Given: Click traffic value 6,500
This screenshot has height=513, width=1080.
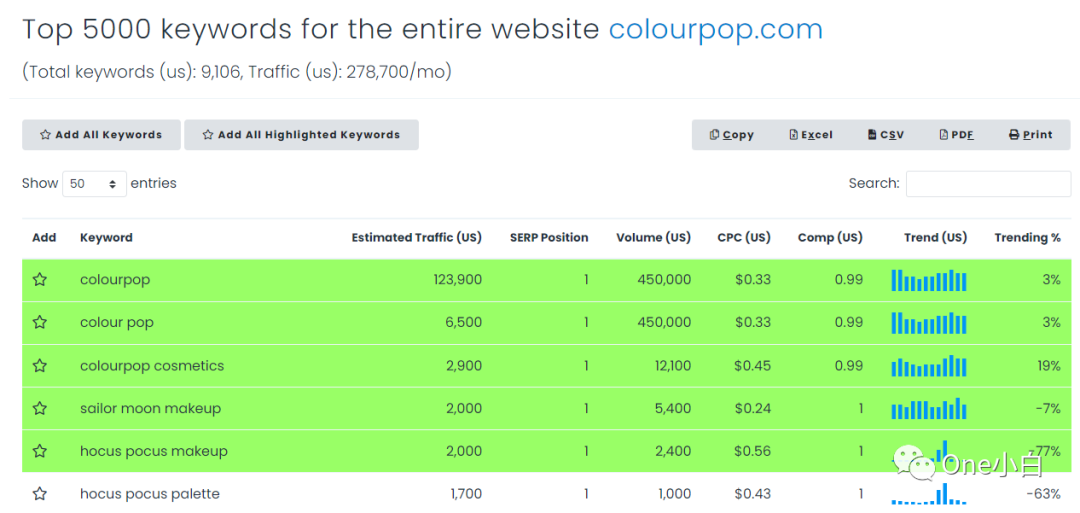Looking at the screenshot, I should (464, 322).
